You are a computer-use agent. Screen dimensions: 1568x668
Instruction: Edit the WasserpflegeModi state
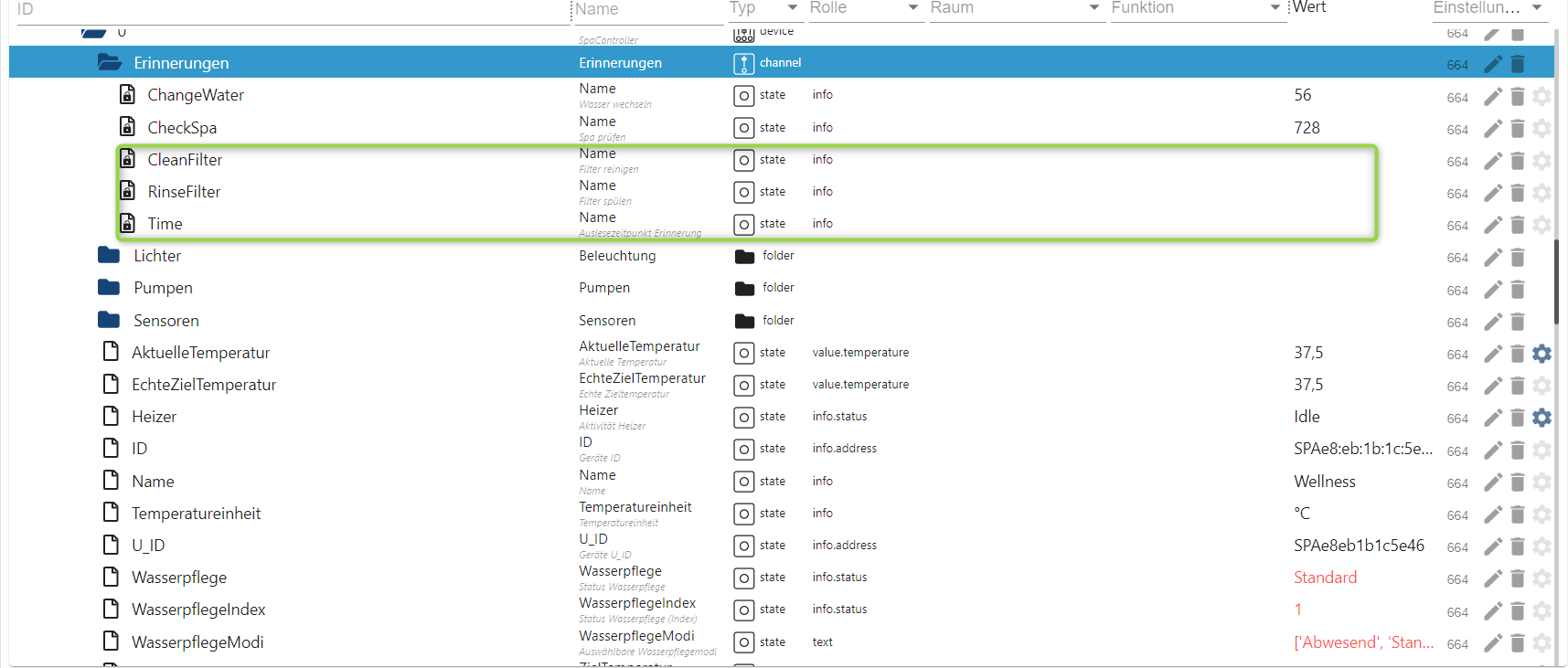click(1493, 643)
